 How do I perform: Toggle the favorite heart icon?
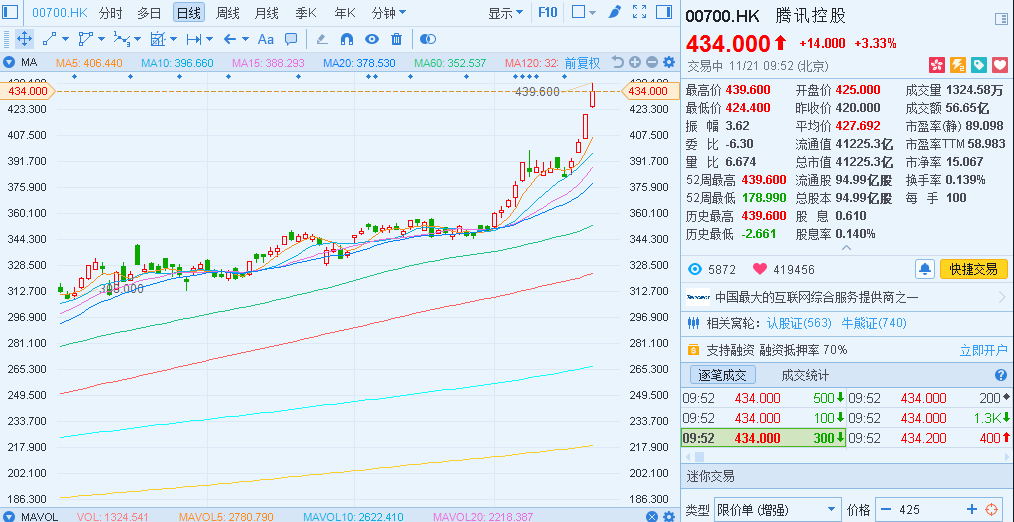click(1000, 65)
